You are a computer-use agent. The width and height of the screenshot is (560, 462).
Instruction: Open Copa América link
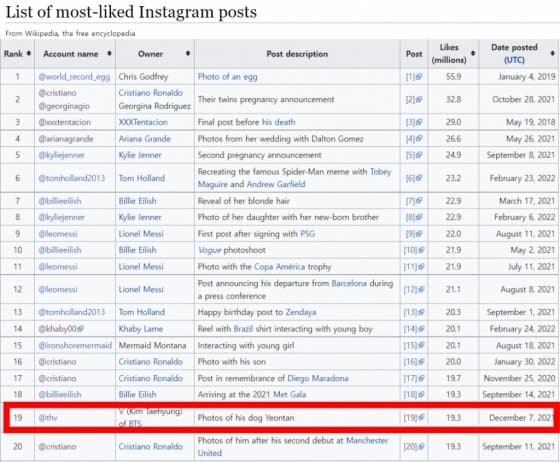point(280,267)
